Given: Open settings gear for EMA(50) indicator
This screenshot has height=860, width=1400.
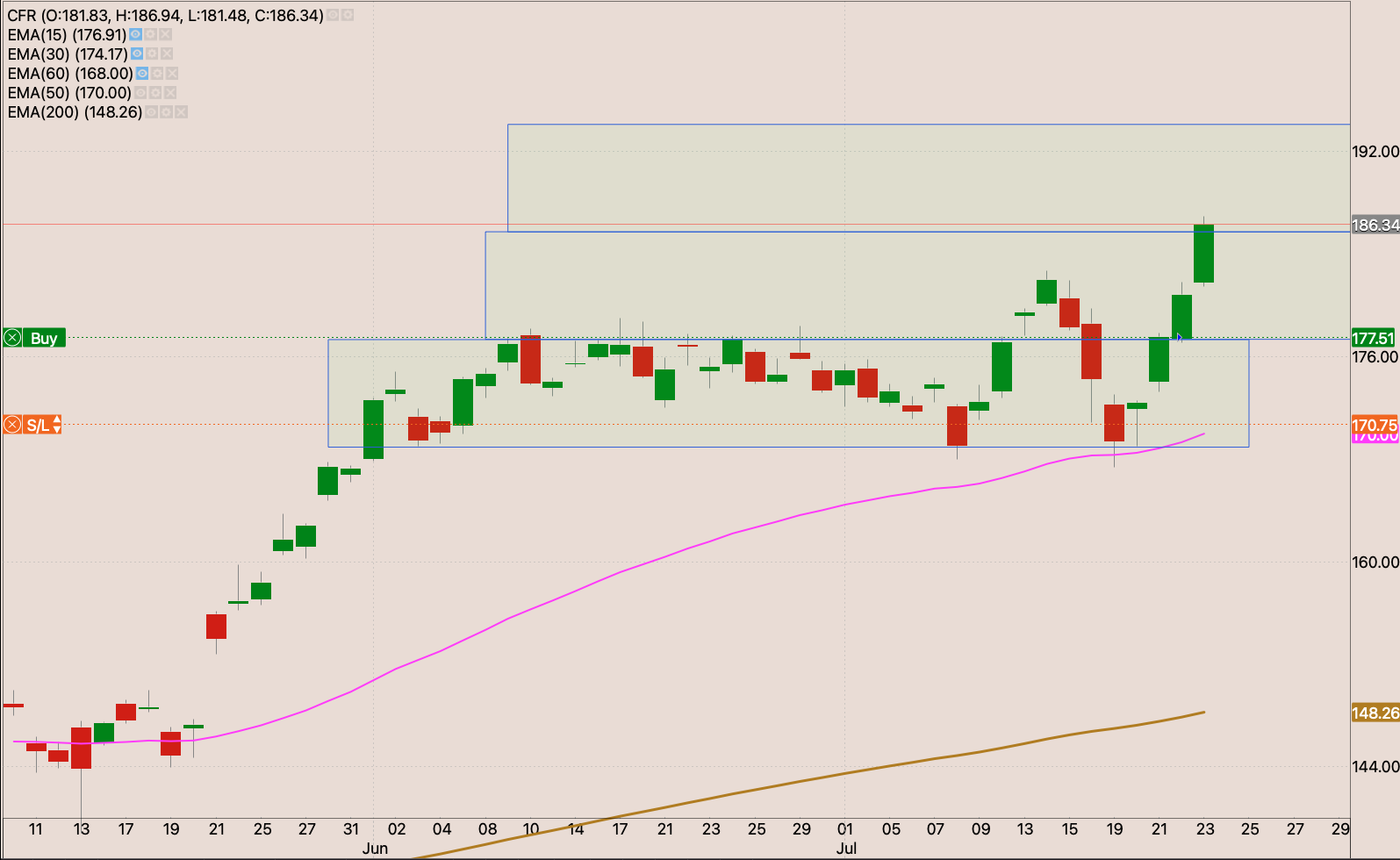Looking at the screenshot, I should click(155, 93).
